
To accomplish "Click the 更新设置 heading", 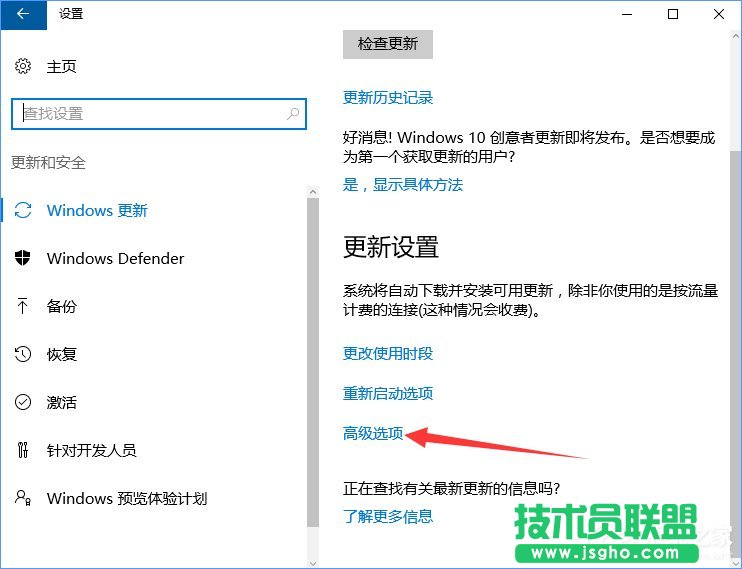I will click(391, 247).
